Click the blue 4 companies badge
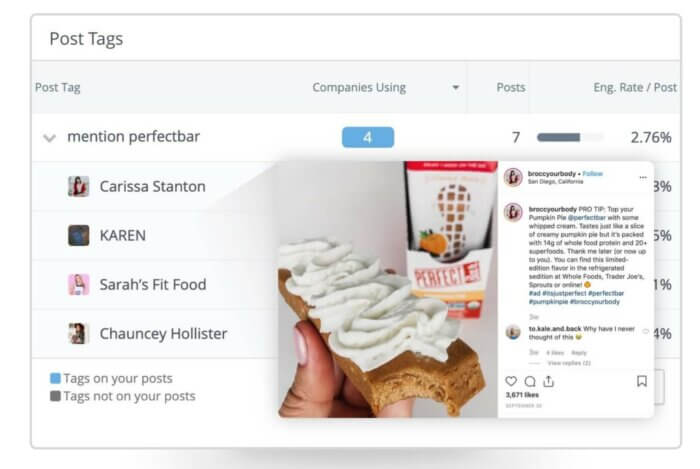Image resolution: width=700 pixels, height=469 pixels. 368,137
